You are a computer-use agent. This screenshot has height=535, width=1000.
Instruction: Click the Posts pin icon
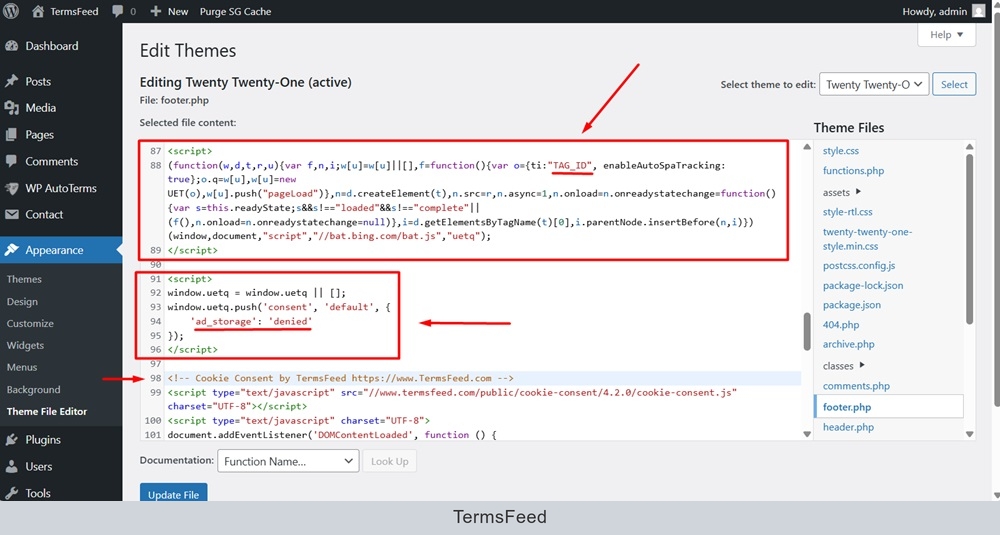click(x=11, y=81)
